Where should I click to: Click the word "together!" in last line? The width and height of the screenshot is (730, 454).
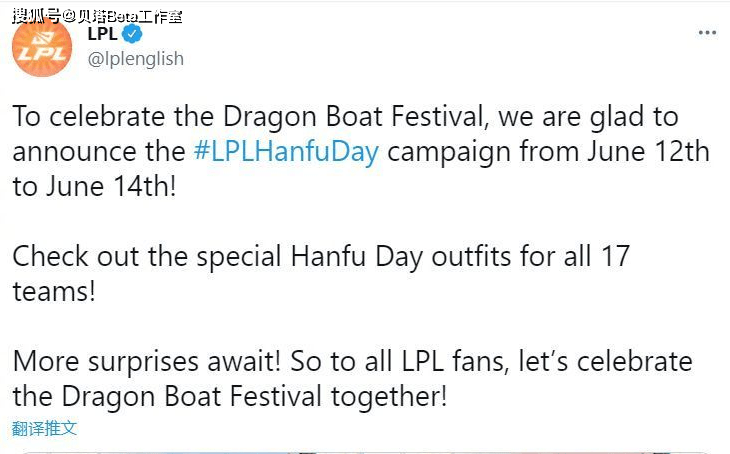(x=389, y=397)
